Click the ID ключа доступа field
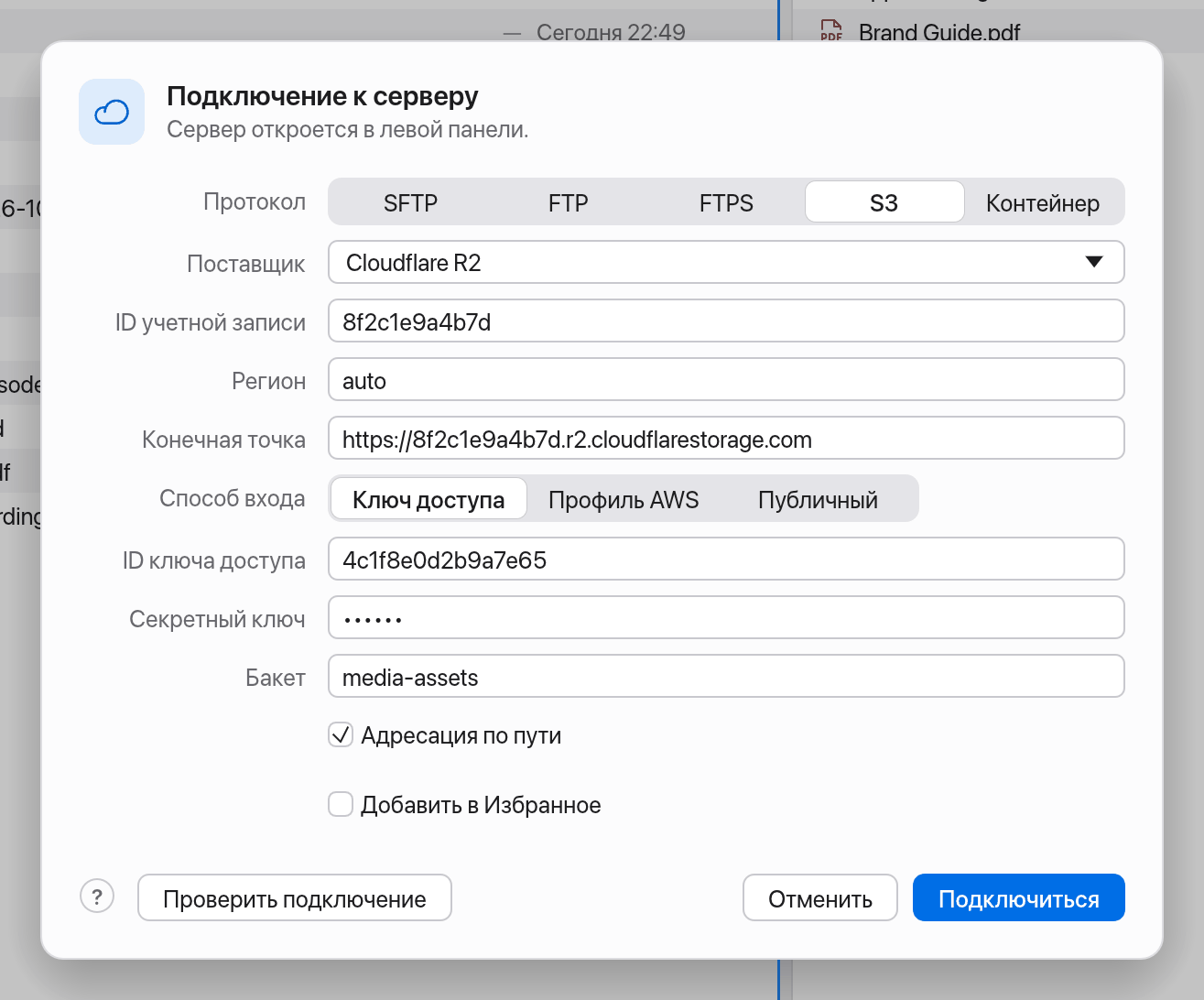1204x1000 pixels. [726, 560]
